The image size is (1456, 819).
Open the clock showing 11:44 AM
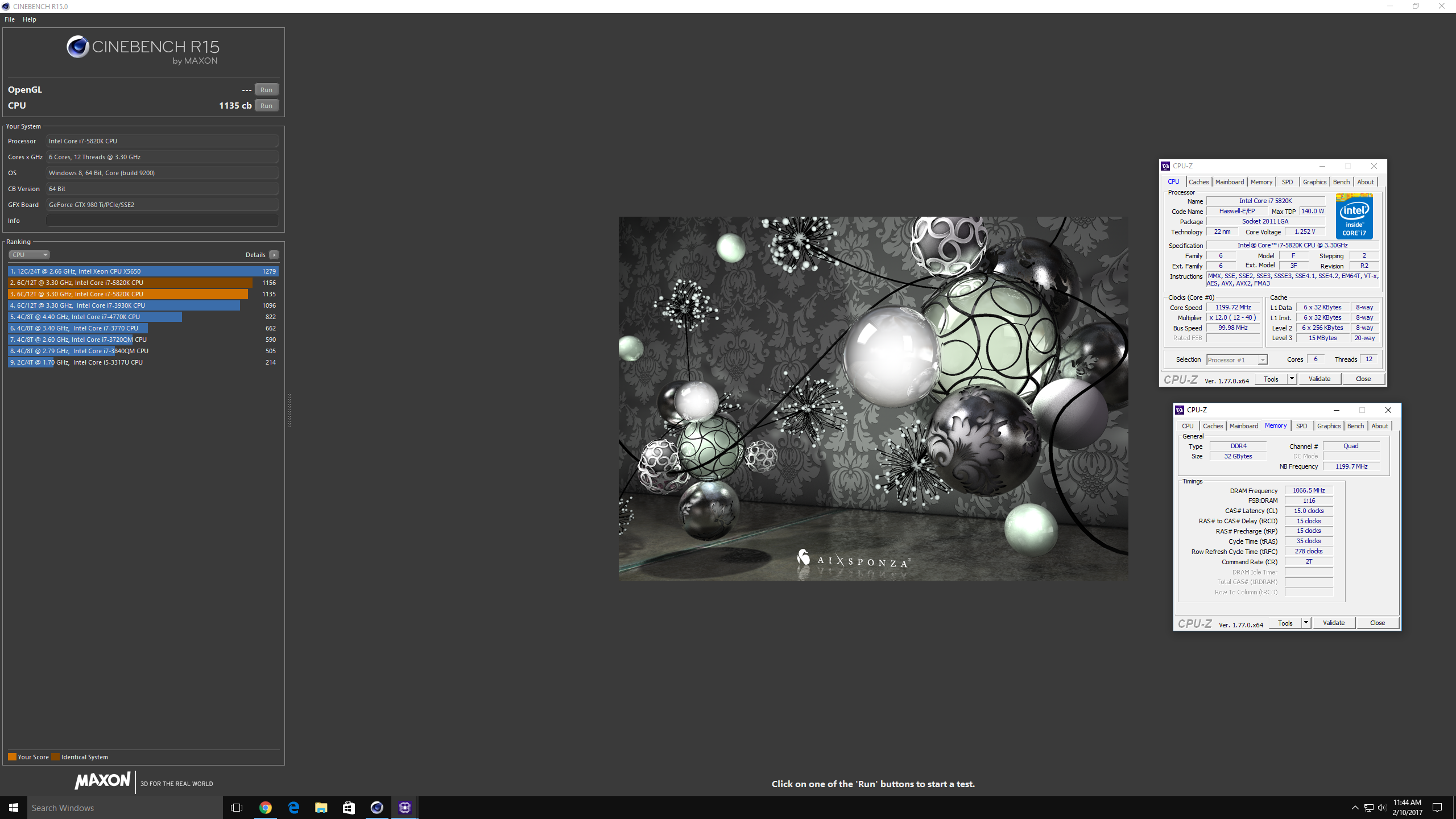1407,808
